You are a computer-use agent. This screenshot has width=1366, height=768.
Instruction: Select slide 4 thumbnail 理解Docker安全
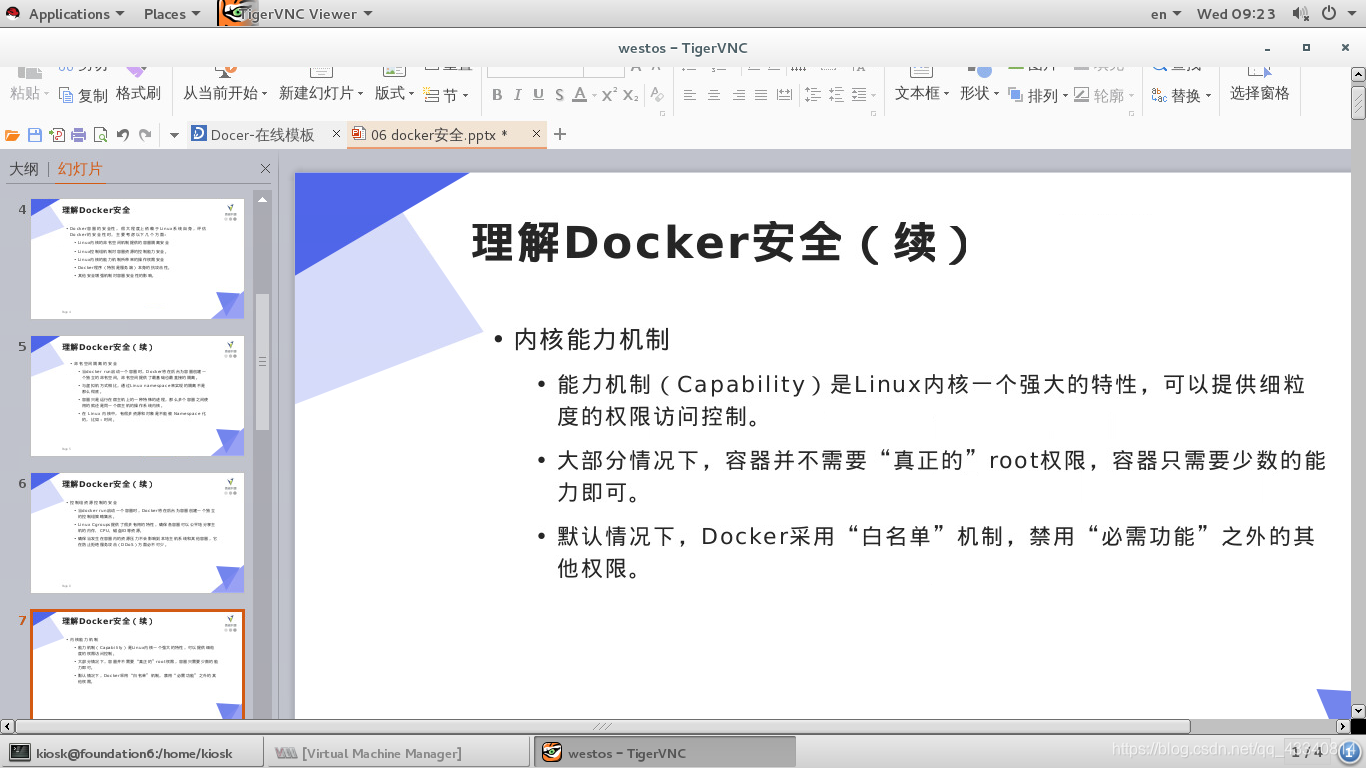point(138,259)
